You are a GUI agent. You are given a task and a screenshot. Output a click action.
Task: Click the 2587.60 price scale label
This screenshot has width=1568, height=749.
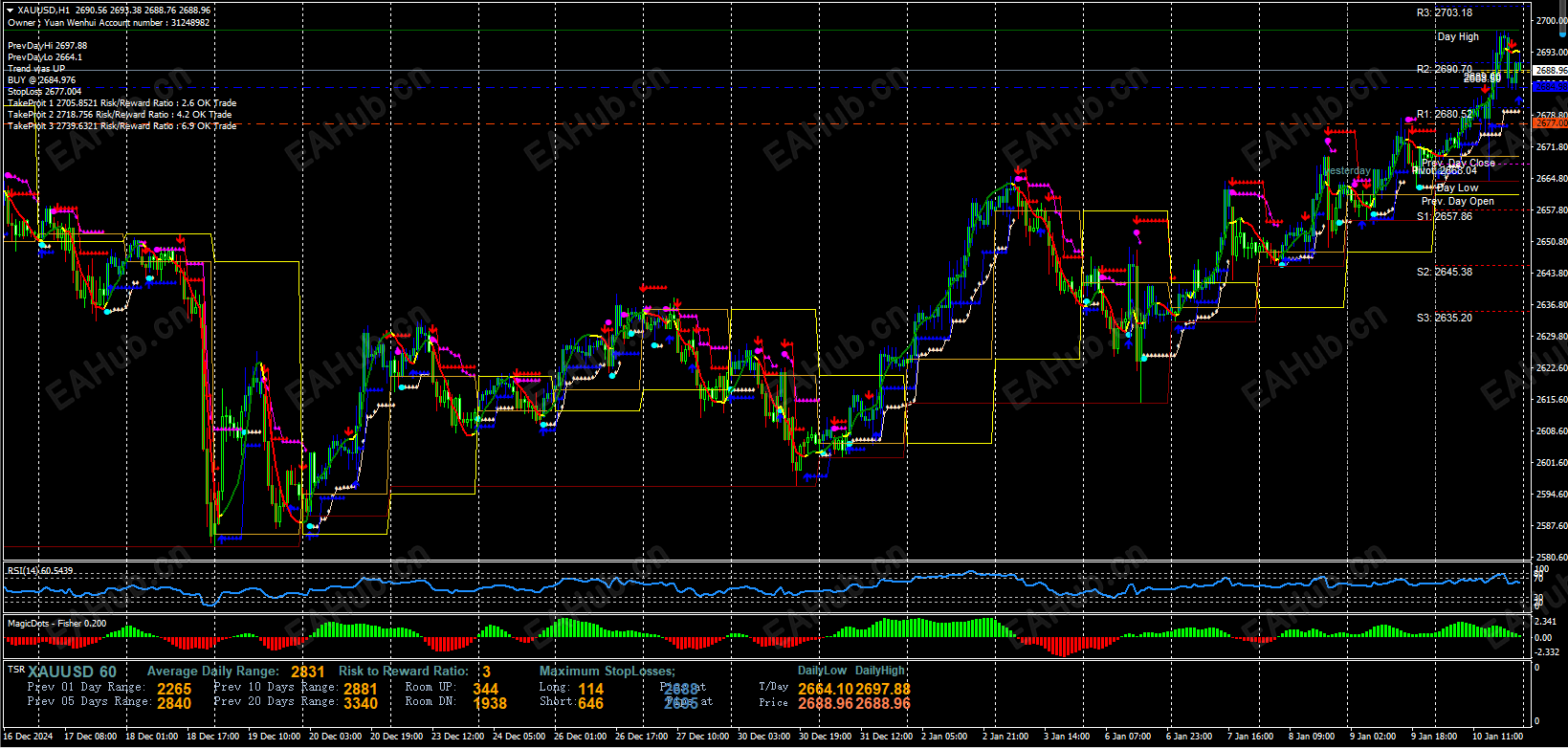point(1551,526)
